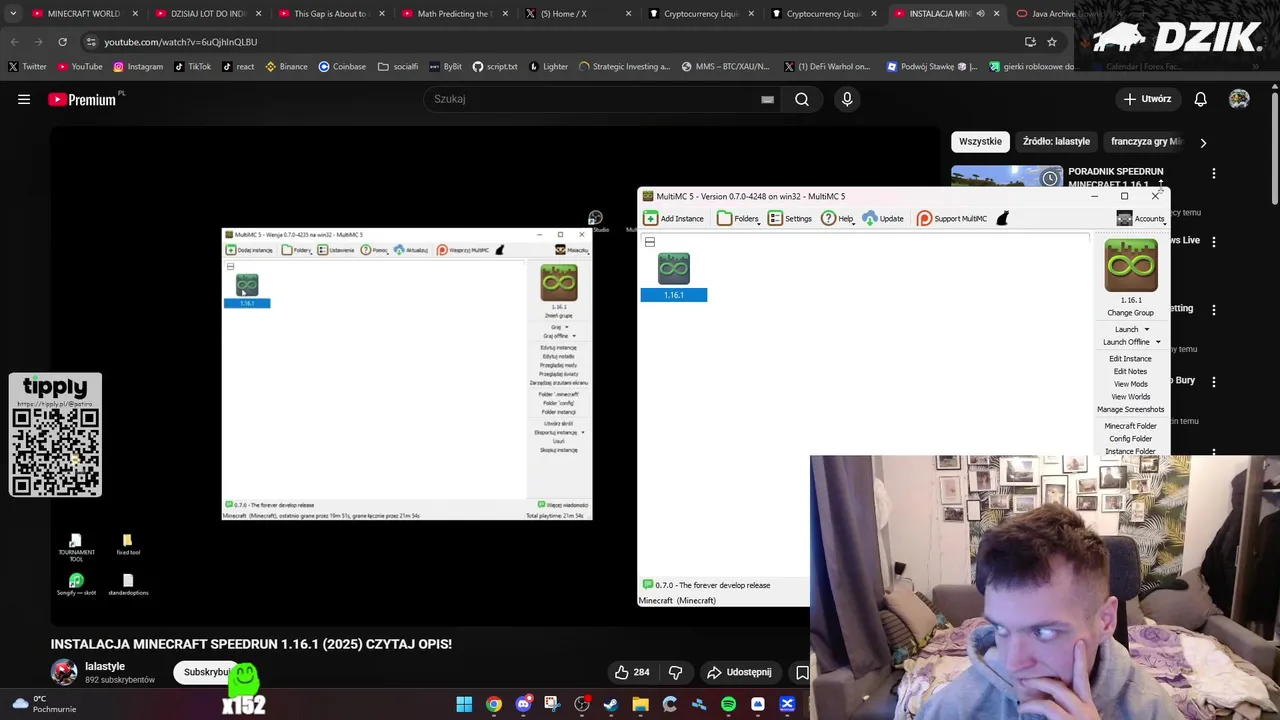Open the Coinbase bookmark
The height and width of the screenshot is (720, 1280).
click(x=342, y=67)
